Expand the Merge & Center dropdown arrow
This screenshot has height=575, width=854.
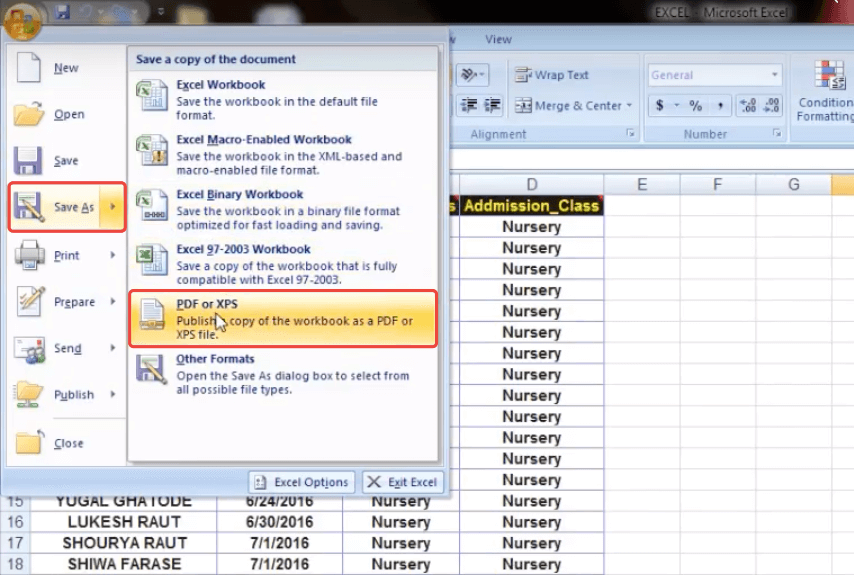pos(629,106)
